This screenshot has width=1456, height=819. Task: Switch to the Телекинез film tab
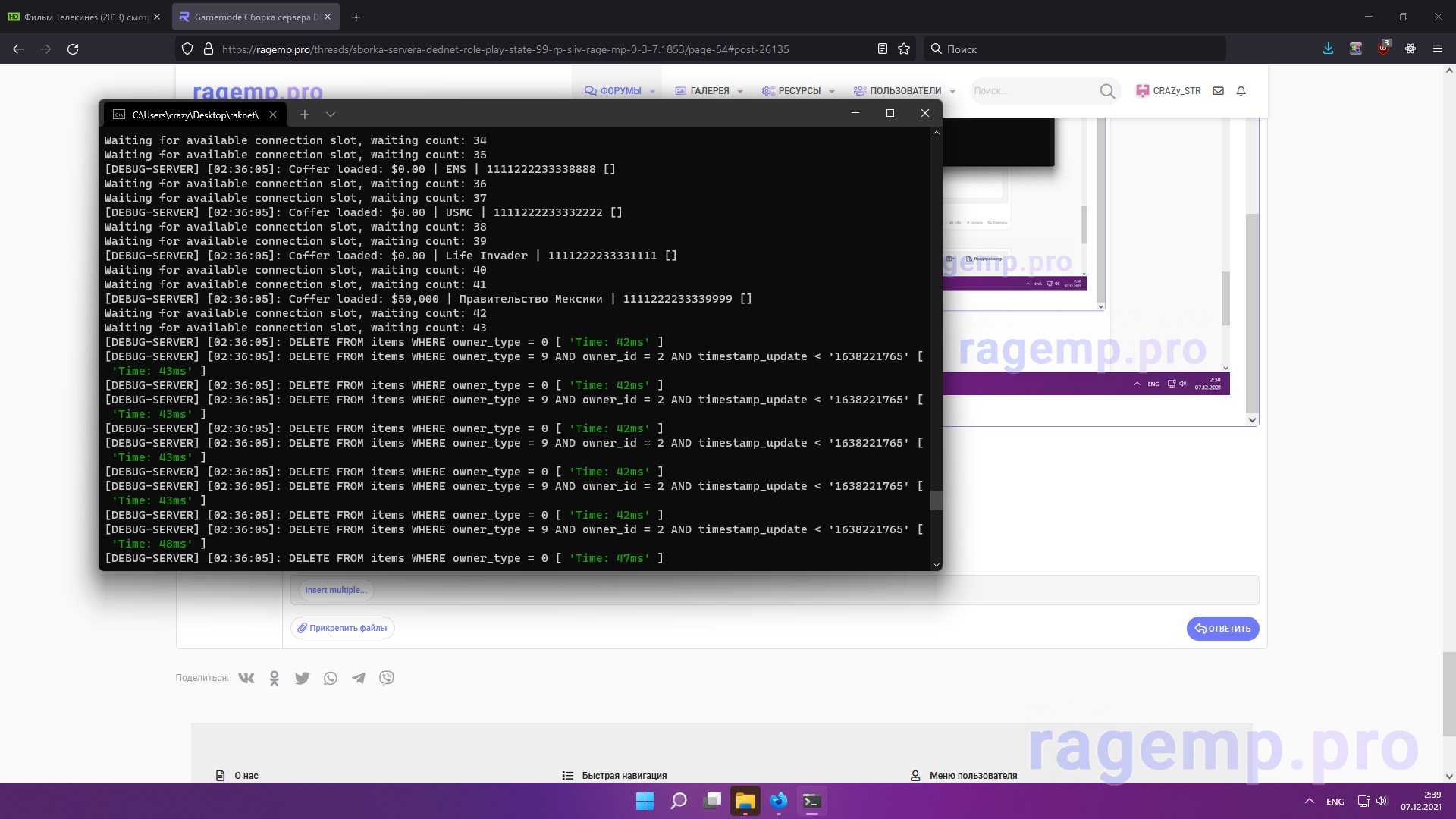tap(83, 17)
